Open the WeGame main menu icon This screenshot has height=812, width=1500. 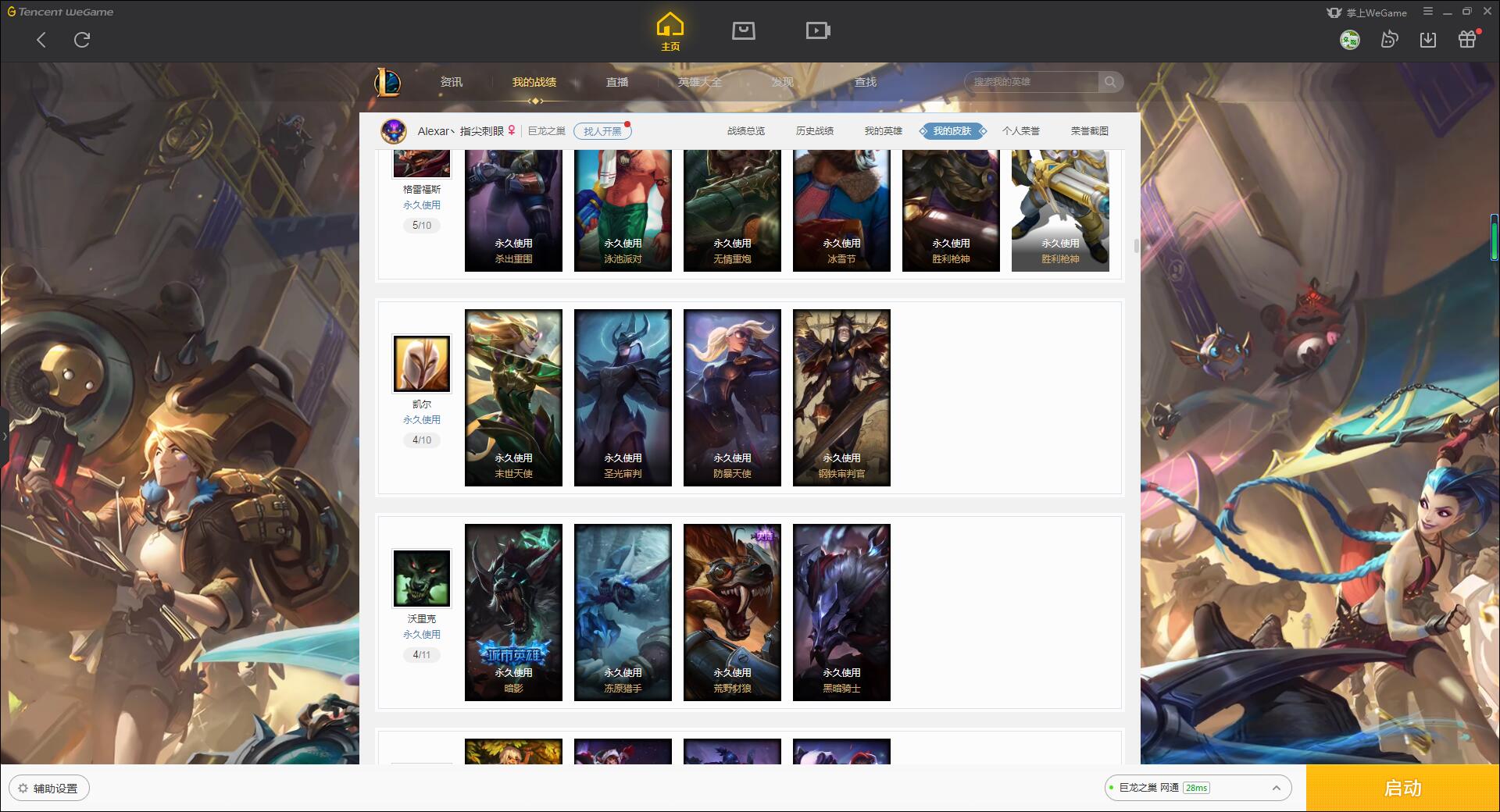pyautogui.click(x=1428, y=12)
